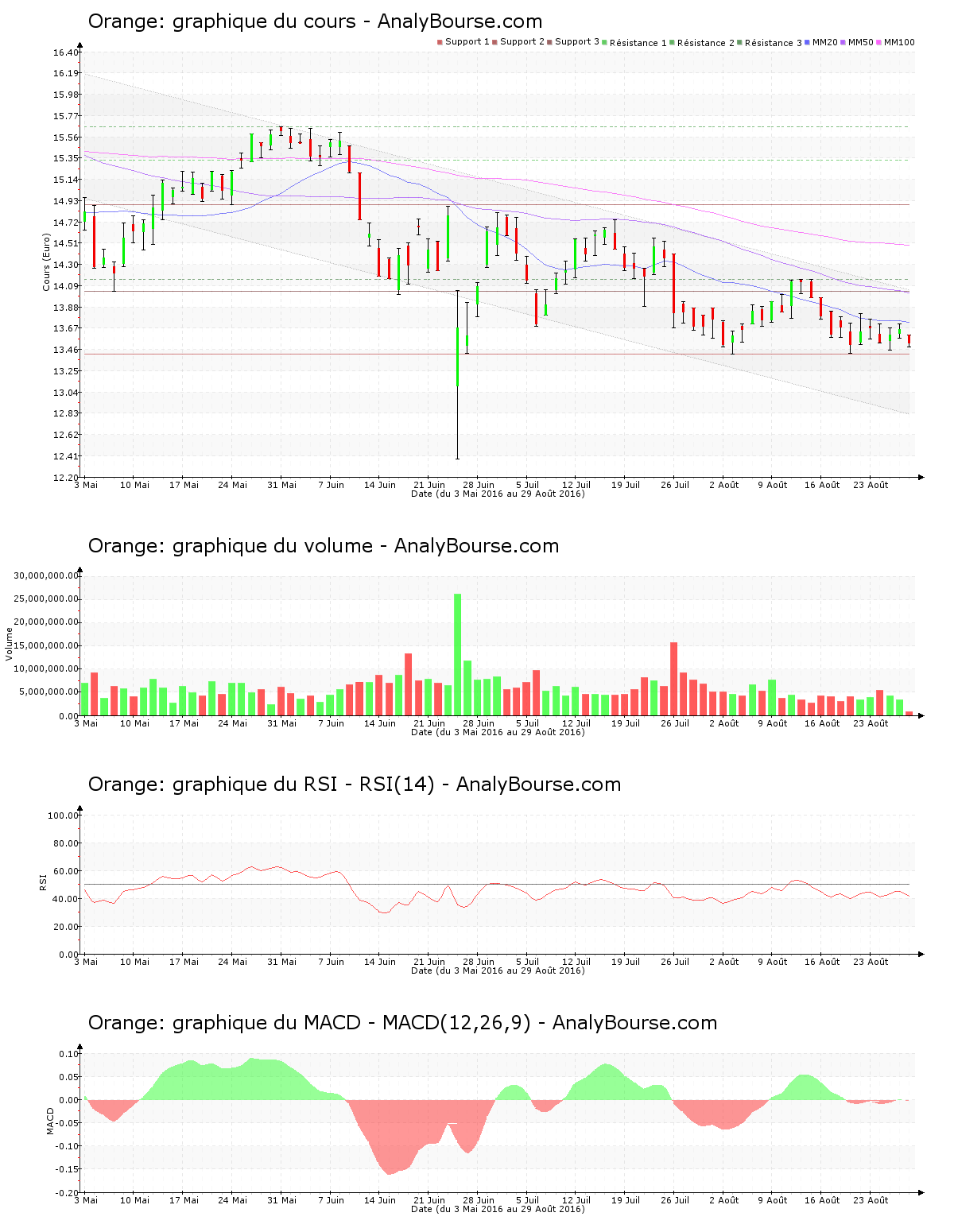Click the 'graphique du volume' chart title

(x=324, y=546)
